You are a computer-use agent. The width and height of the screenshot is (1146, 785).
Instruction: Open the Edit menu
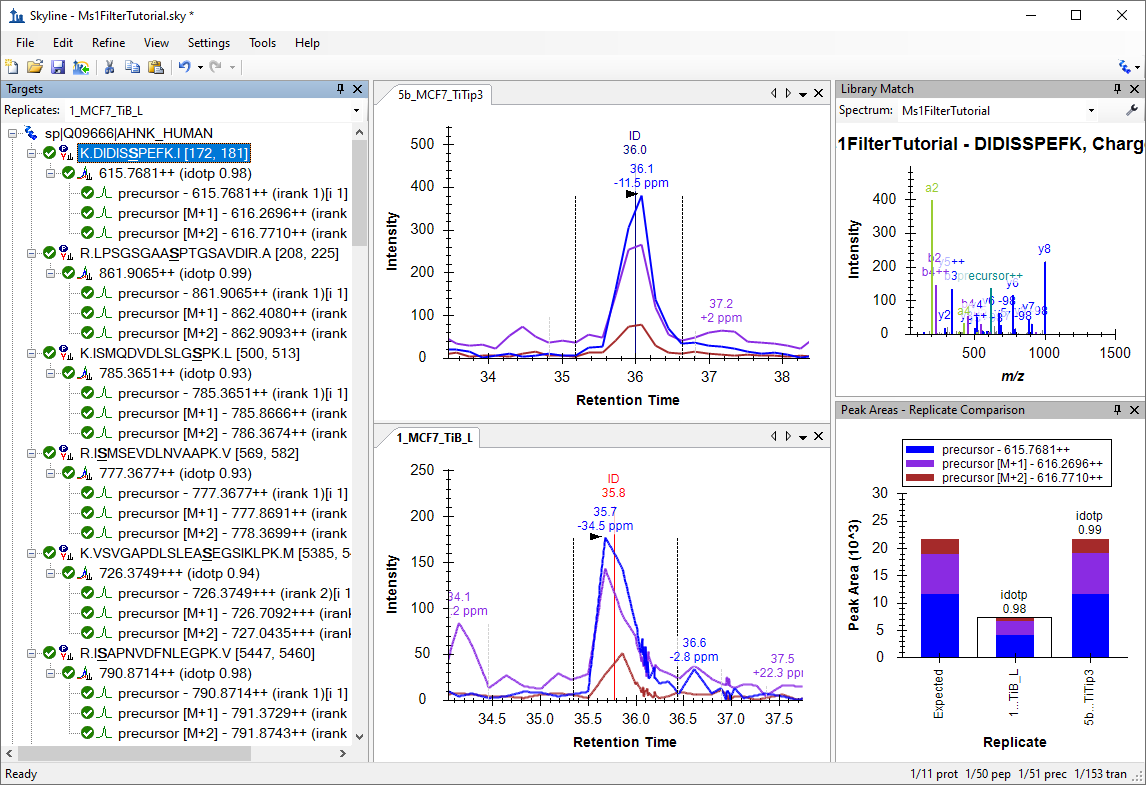click(63, 43)
